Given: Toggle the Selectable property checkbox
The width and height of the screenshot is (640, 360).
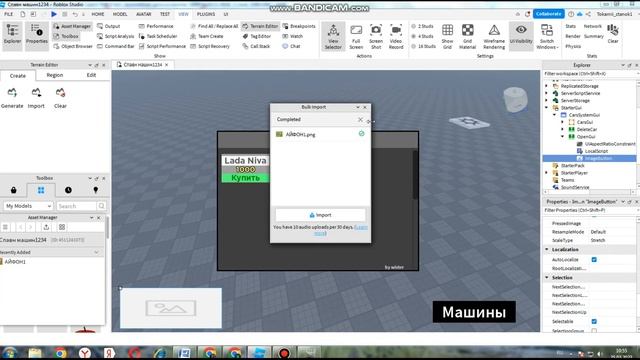Looking at the screenshot, I should [594, 322].
